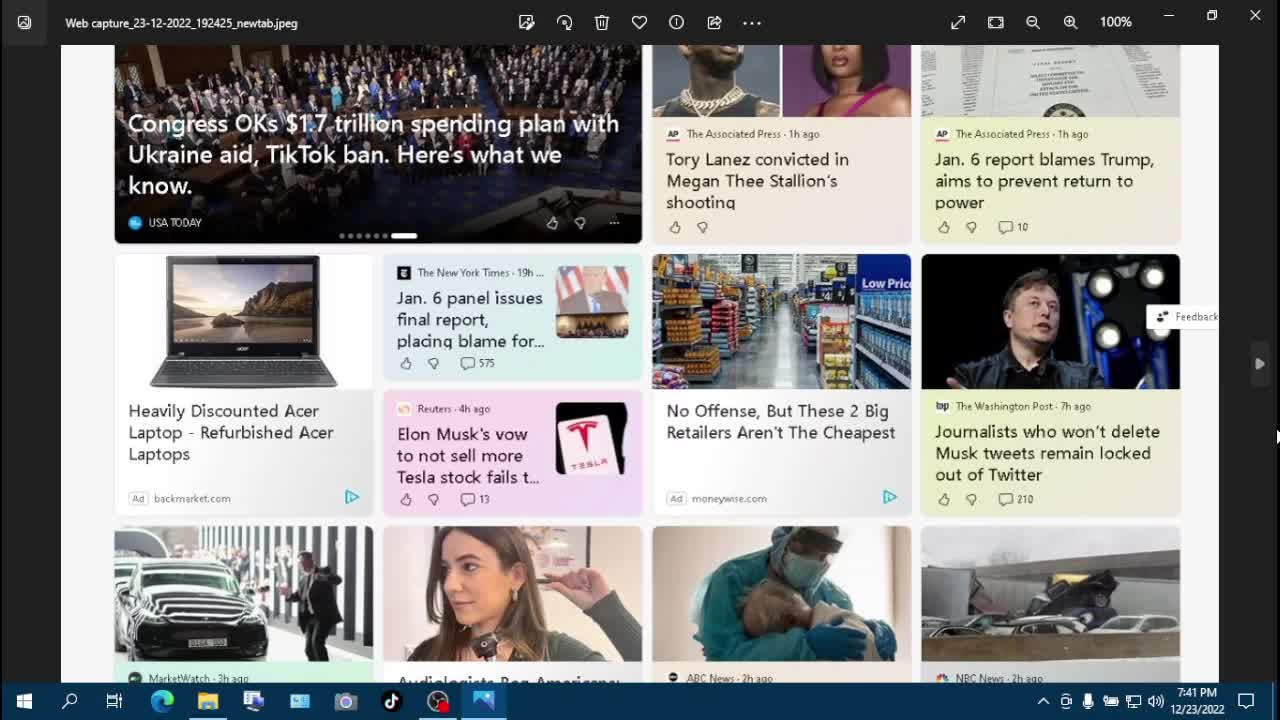Enter full screen with diagonal arrows icon

(x=958, y=22)
